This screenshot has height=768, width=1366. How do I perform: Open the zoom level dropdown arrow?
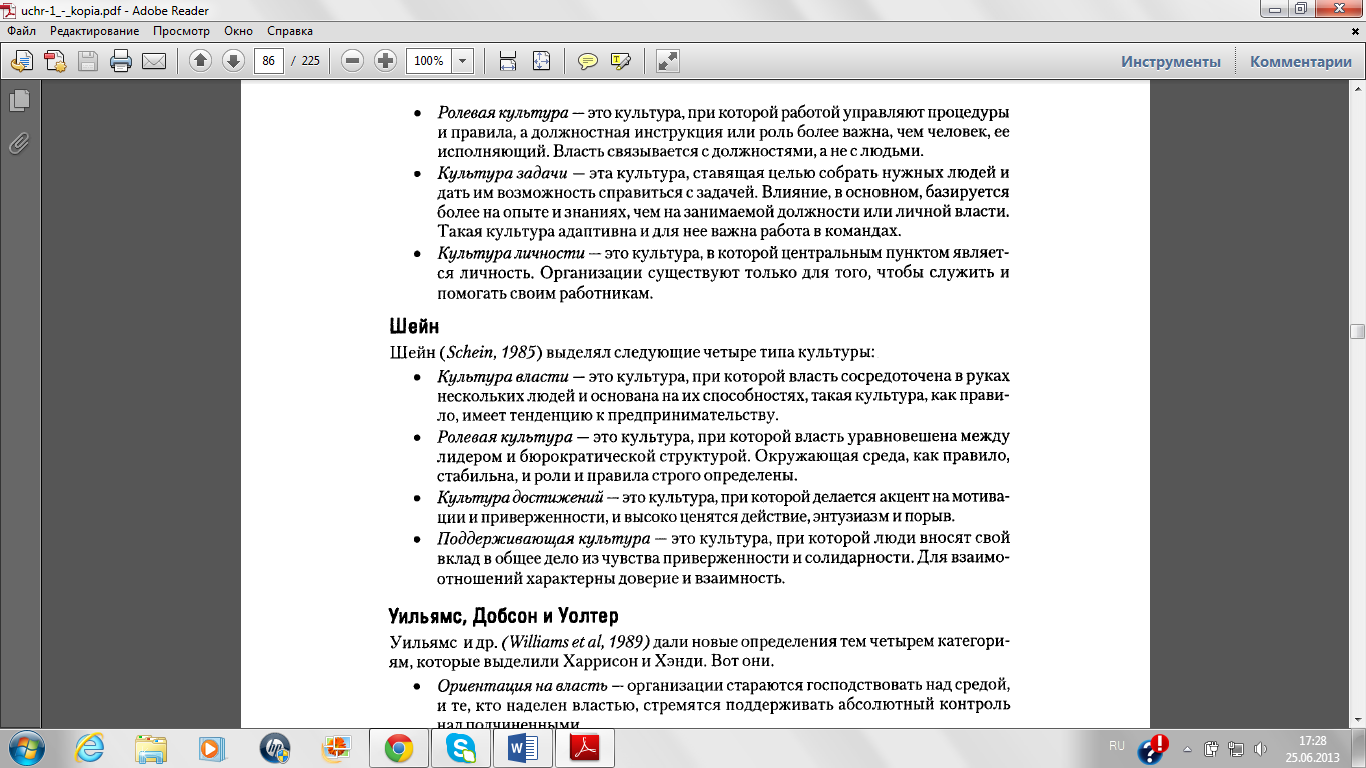[462, 61]
